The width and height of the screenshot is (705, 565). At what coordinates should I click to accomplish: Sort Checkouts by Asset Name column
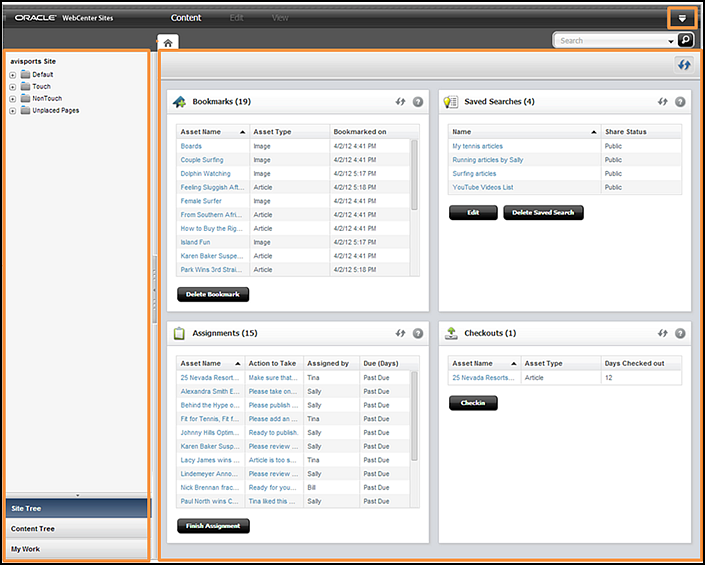[484, 363]
